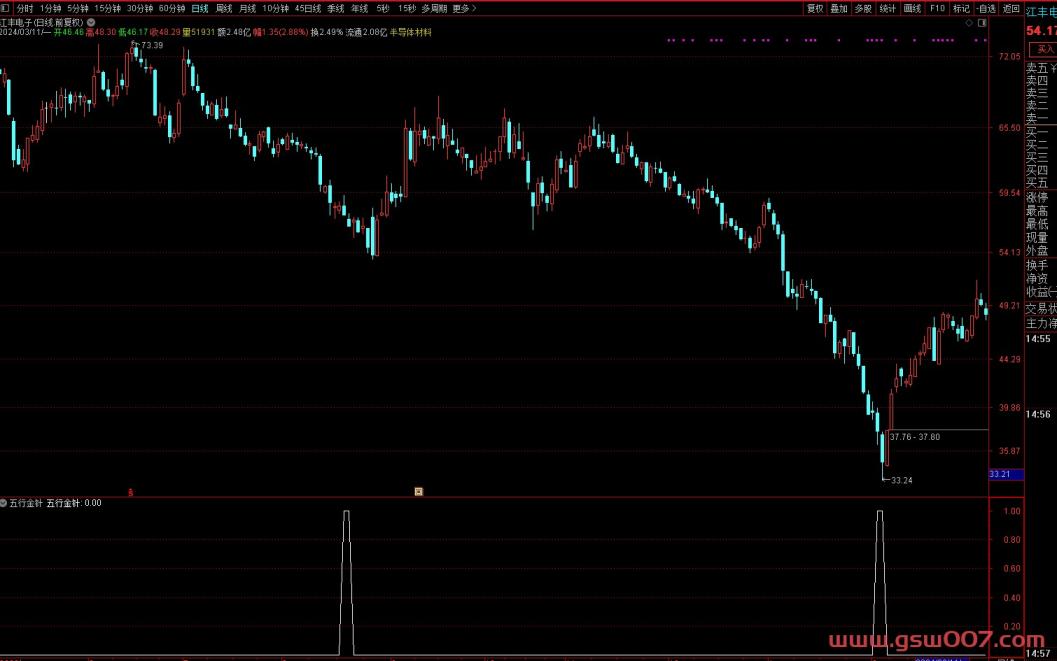Image resolution: width=1057 pixels, height=661 pixels.
Task: Click the diamond icon above the price axis
Action: point(969,23)
